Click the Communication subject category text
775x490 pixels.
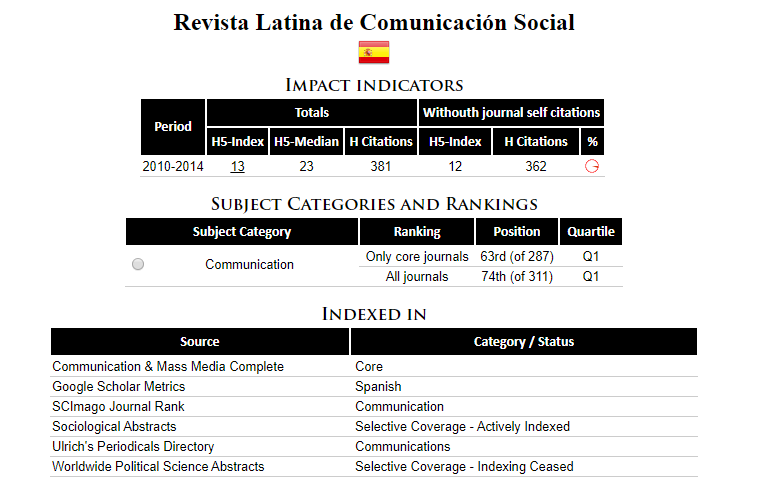coord(249,265)
